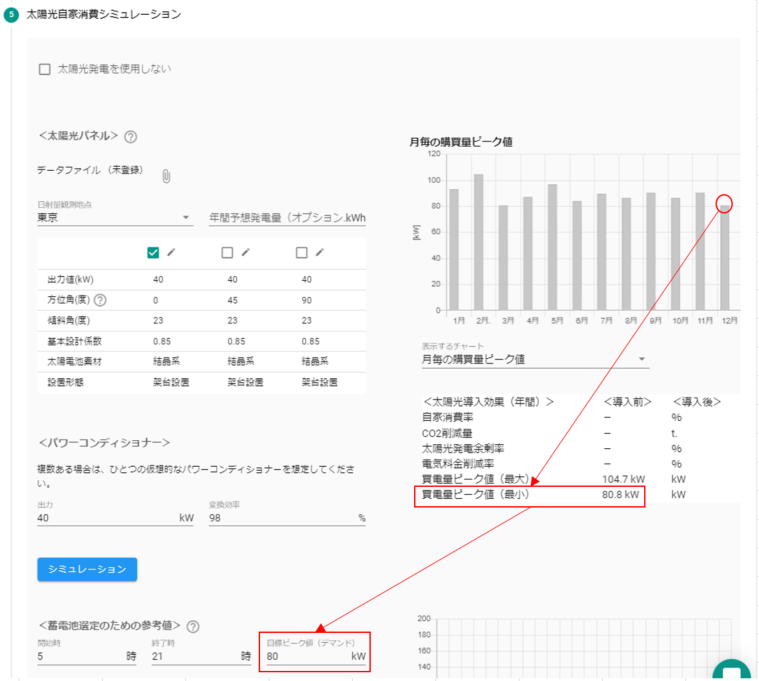Open help for 蓄電池選定のための参考値
The width and height of the screenshot is (759, 681).
[193, 627]
